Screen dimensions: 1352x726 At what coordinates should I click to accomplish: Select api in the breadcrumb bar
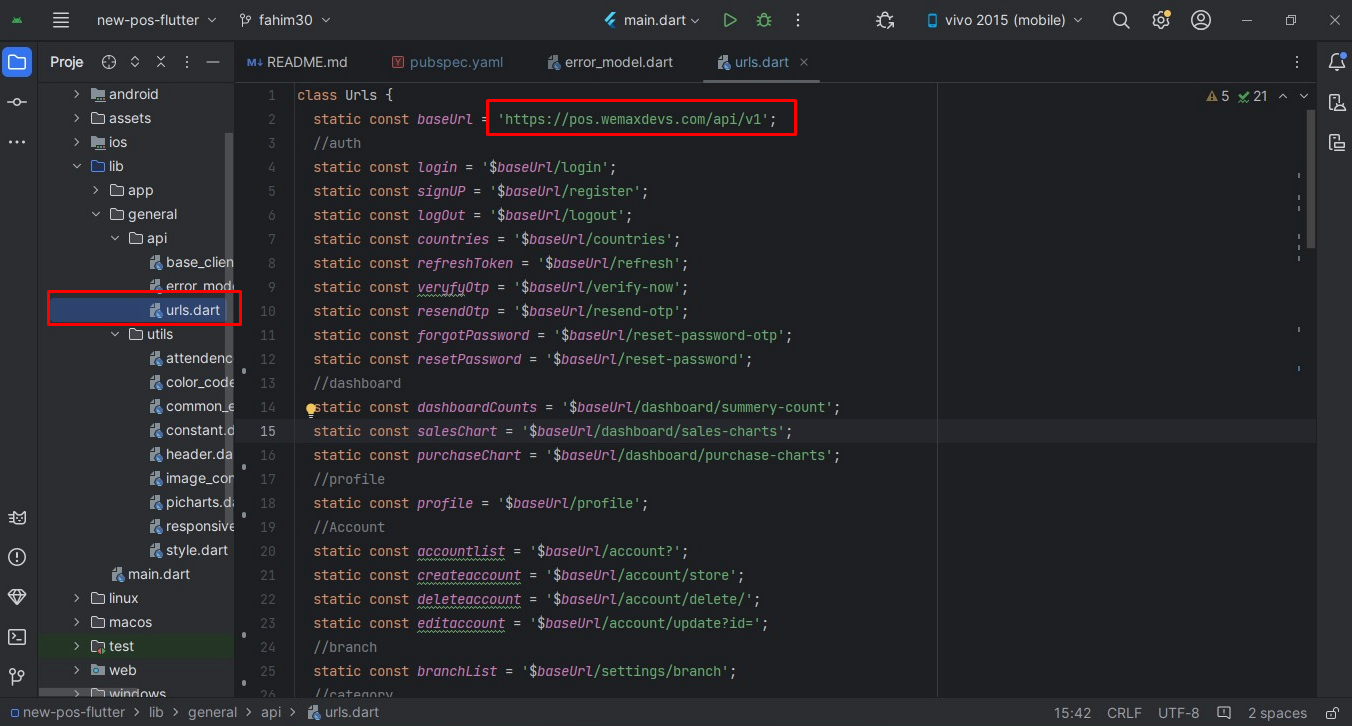272,712
